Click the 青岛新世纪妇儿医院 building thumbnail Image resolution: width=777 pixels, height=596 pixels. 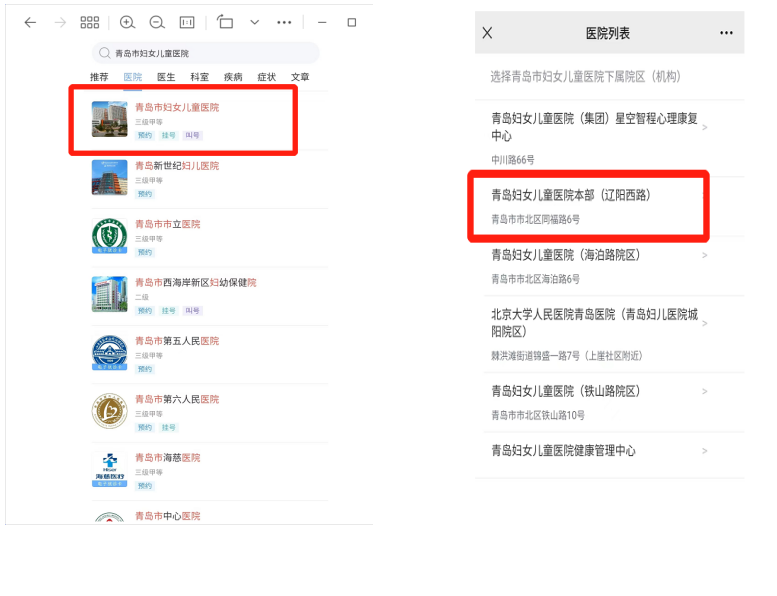tap(109, 178)
